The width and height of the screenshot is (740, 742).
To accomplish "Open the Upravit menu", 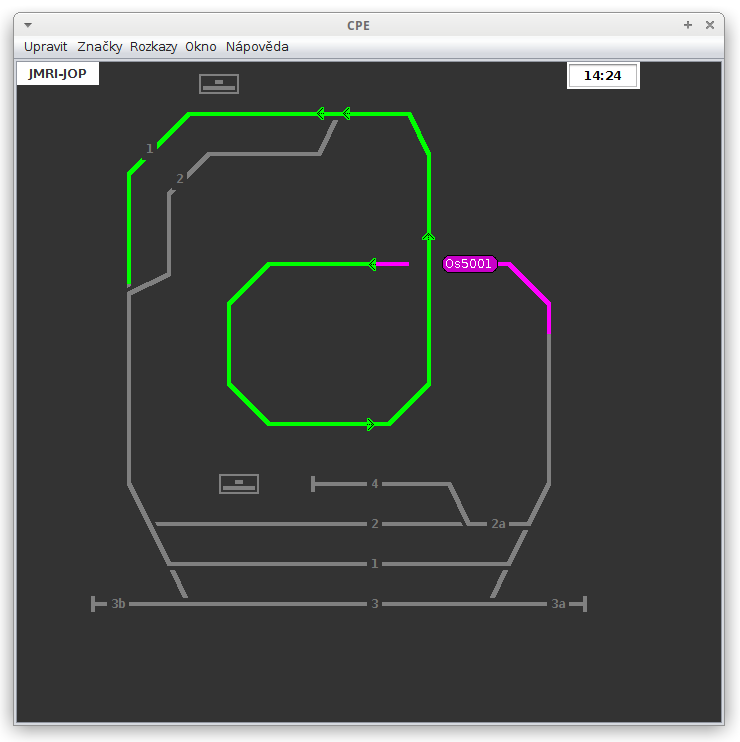I will 45,47.
